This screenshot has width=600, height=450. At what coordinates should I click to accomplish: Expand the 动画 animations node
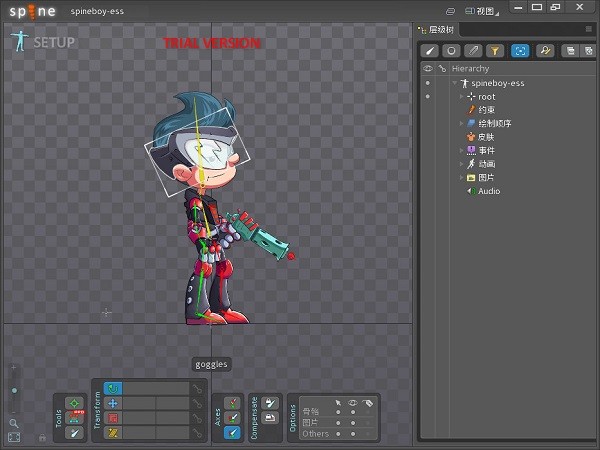pyautogui.click(x=461, y=164)
